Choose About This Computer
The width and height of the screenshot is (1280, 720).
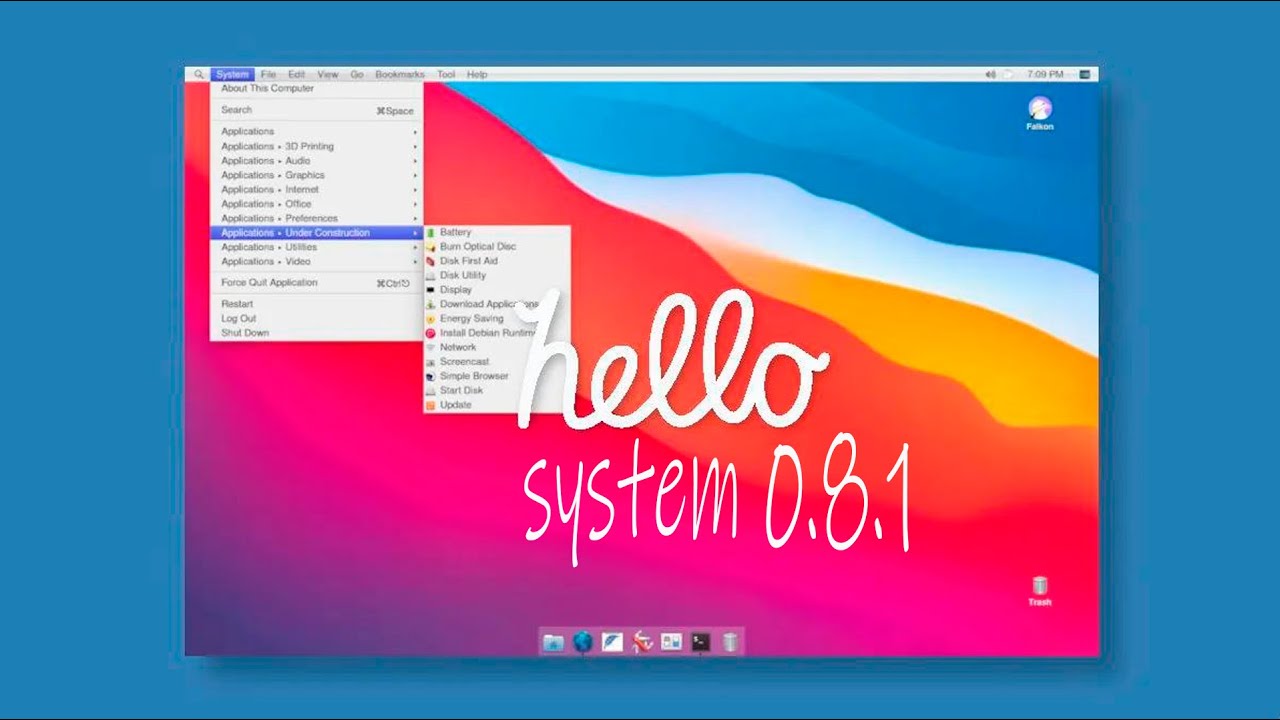316,89
